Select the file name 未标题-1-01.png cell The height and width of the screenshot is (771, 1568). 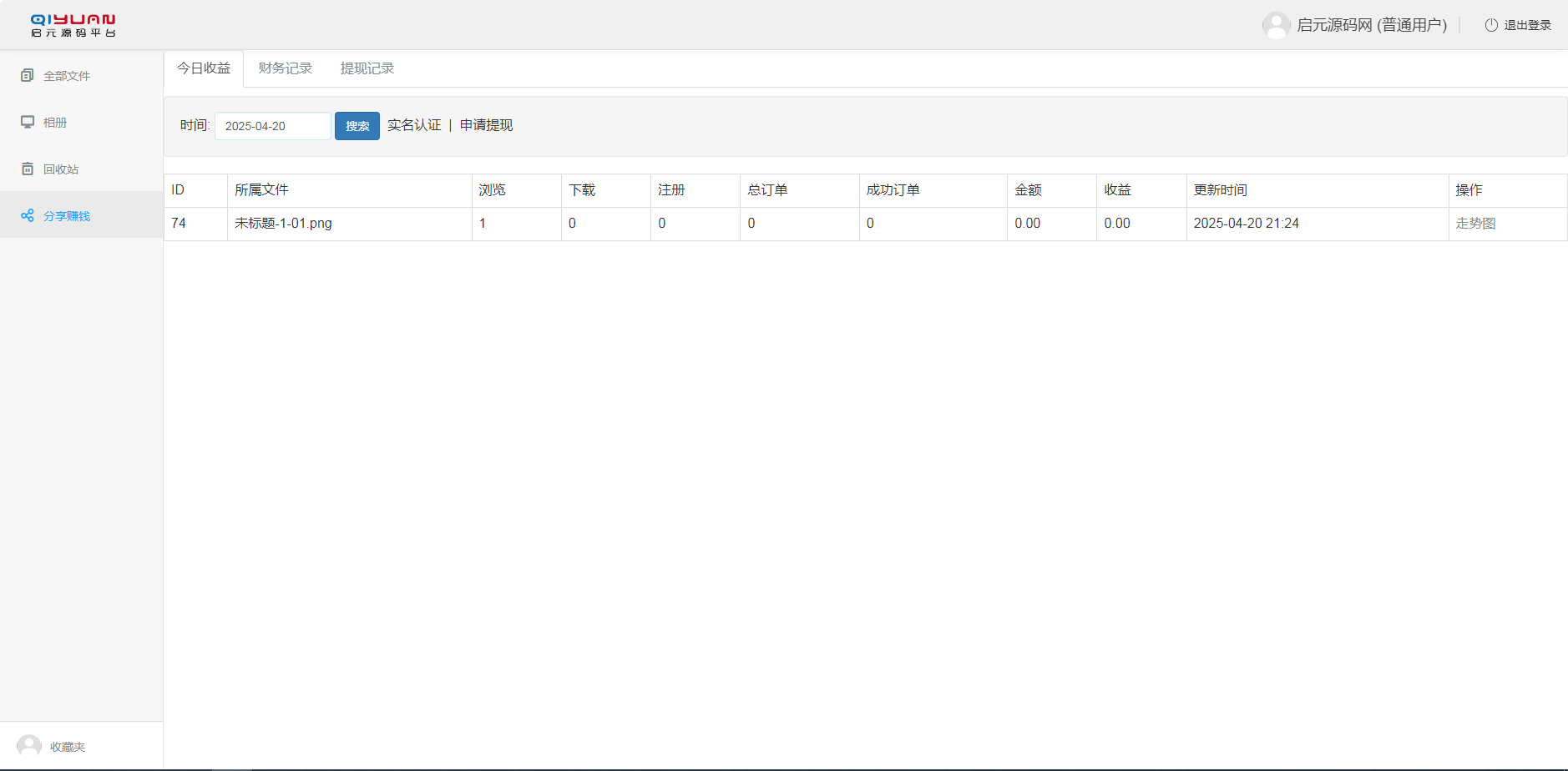click(283, 224)
